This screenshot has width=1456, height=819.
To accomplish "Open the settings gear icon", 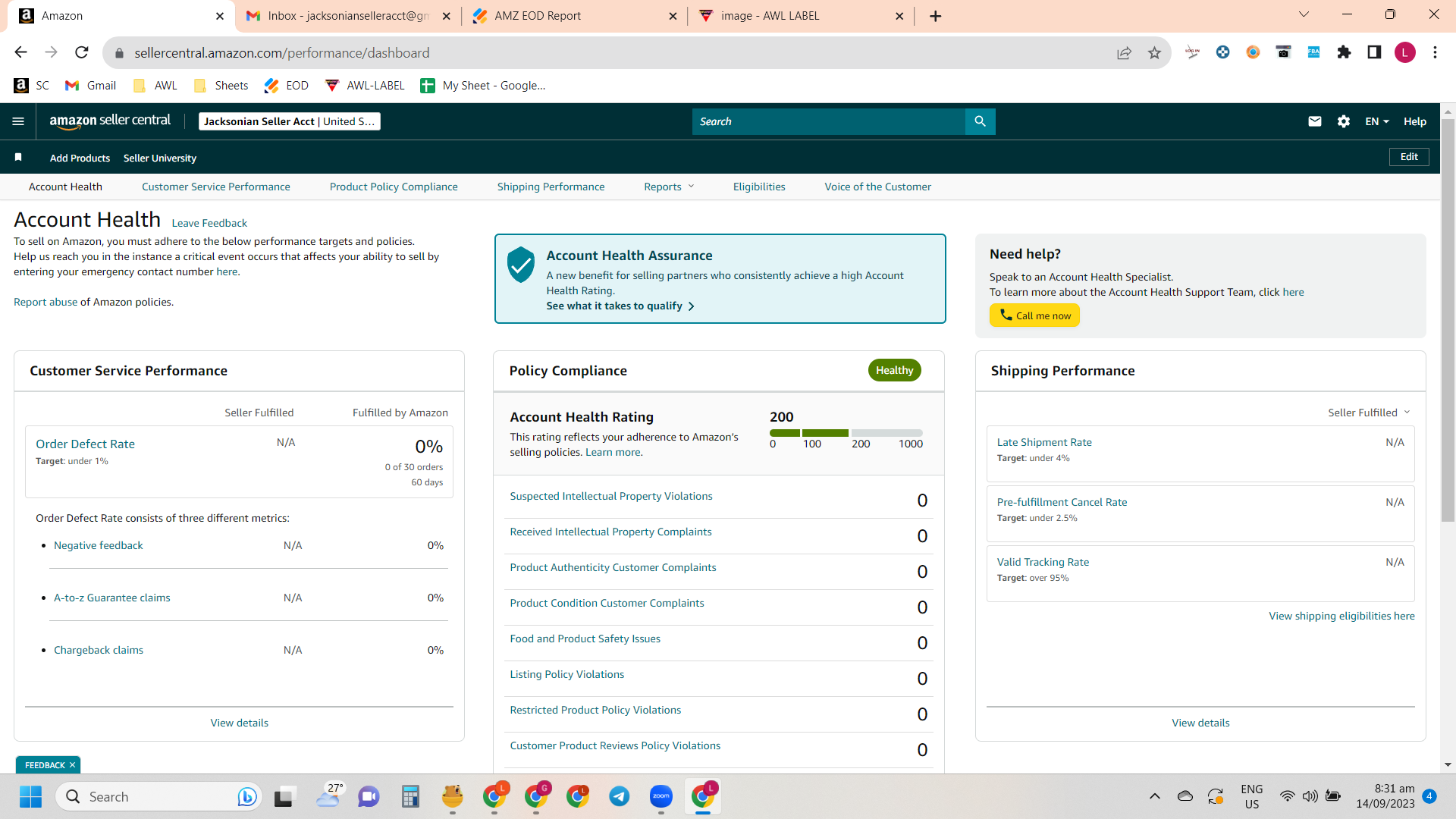I will [1343, 121].
